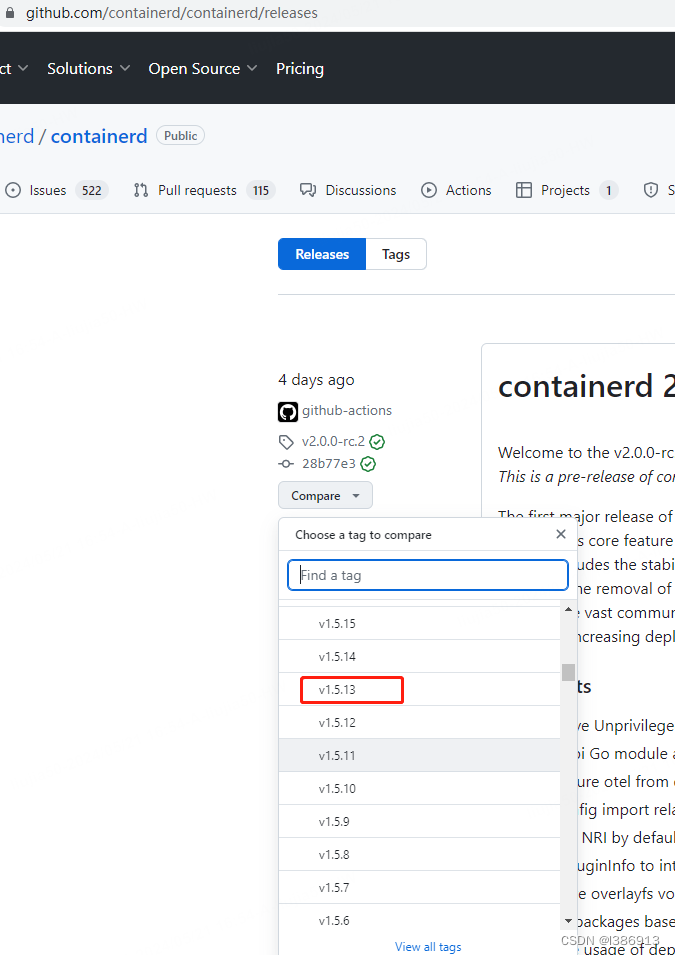Click the commit icon next to 28b77e3
This screenshot has width=675, height=955.
(x=287, y=463)
